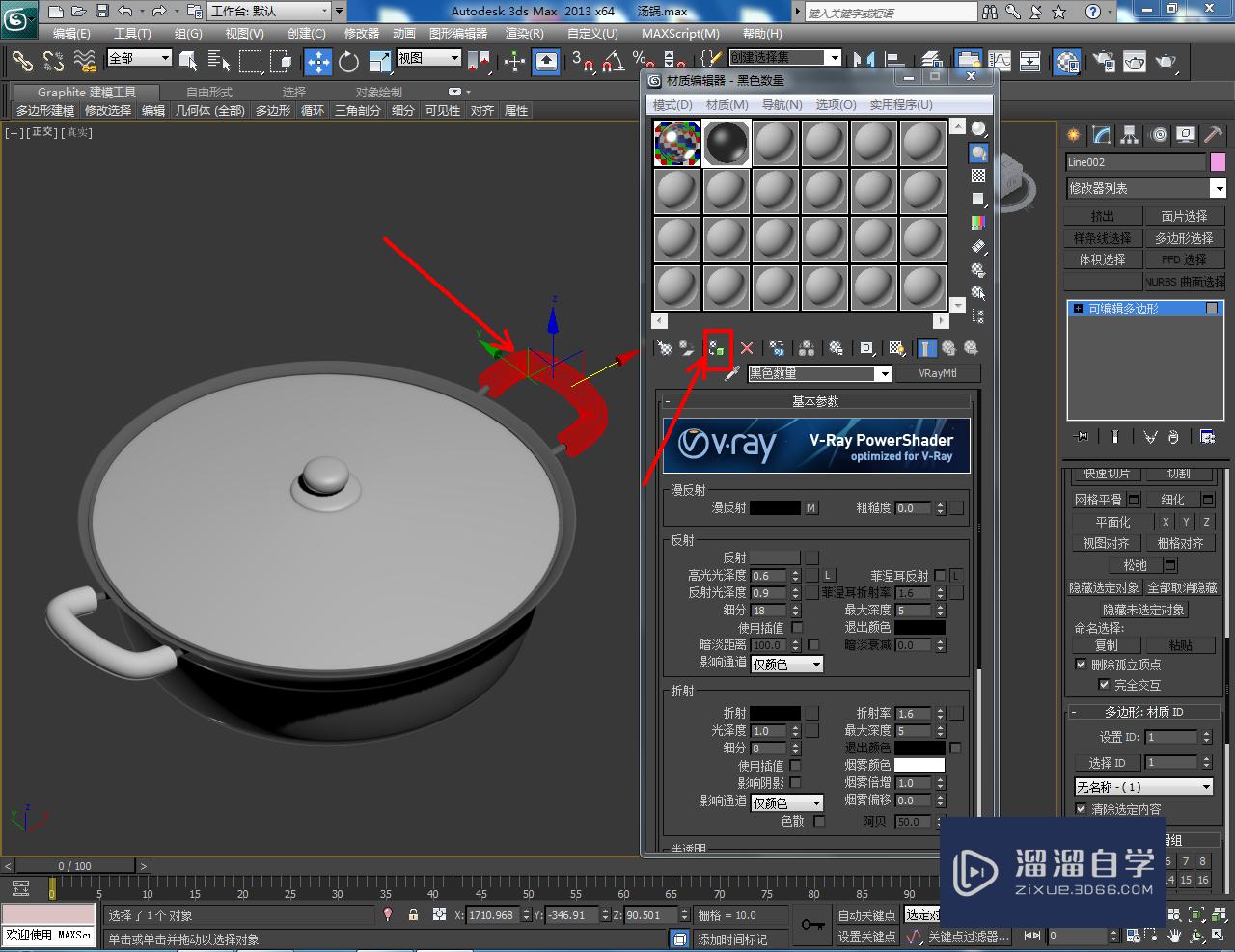Click the red X Reset Map icon

click(x=746, y=348)
